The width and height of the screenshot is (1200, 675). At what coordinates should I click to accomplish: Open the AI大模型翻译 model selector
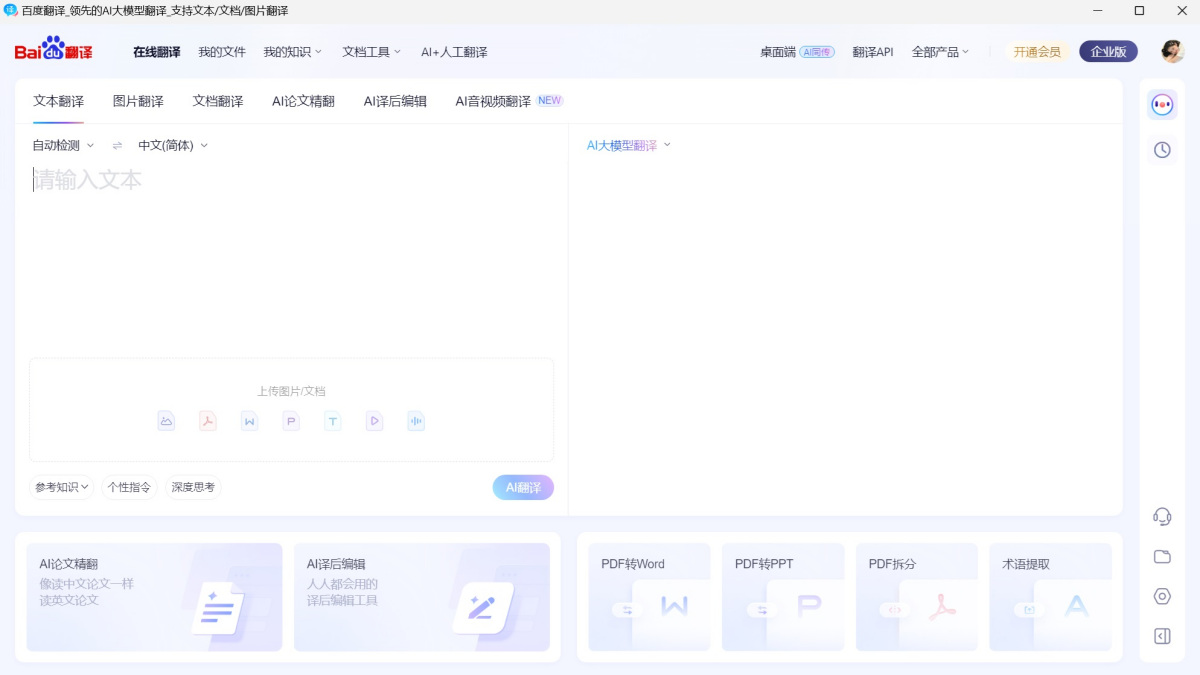pos(628,145)
